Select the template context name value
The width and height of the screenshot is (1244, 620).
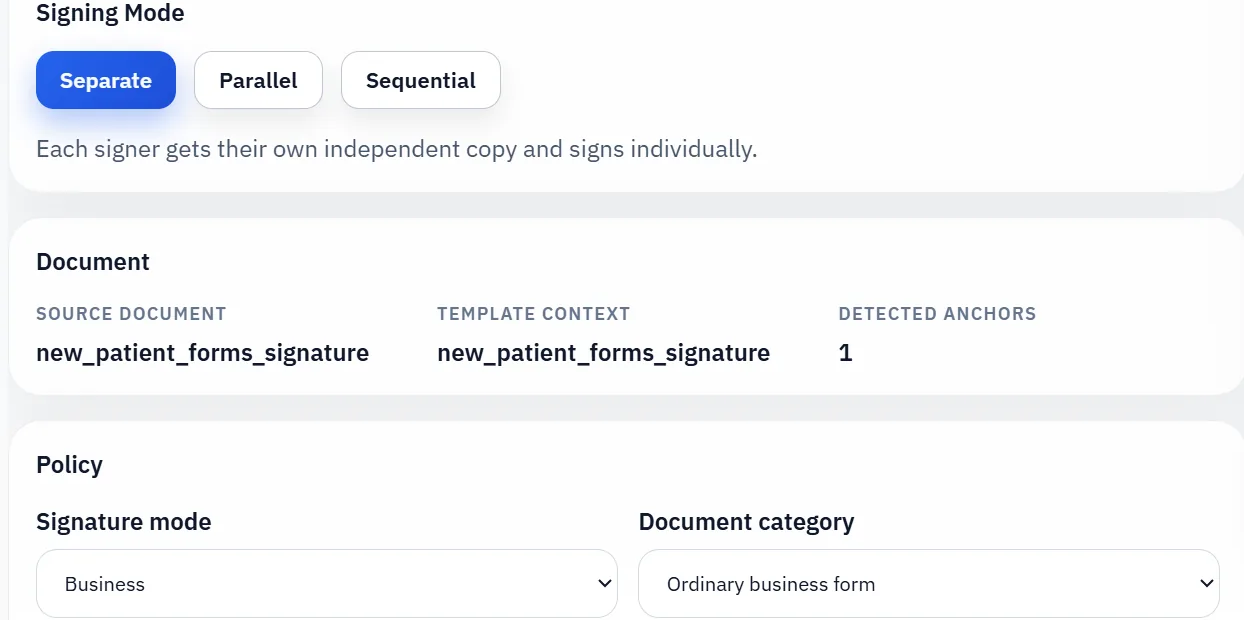[603, 353]
